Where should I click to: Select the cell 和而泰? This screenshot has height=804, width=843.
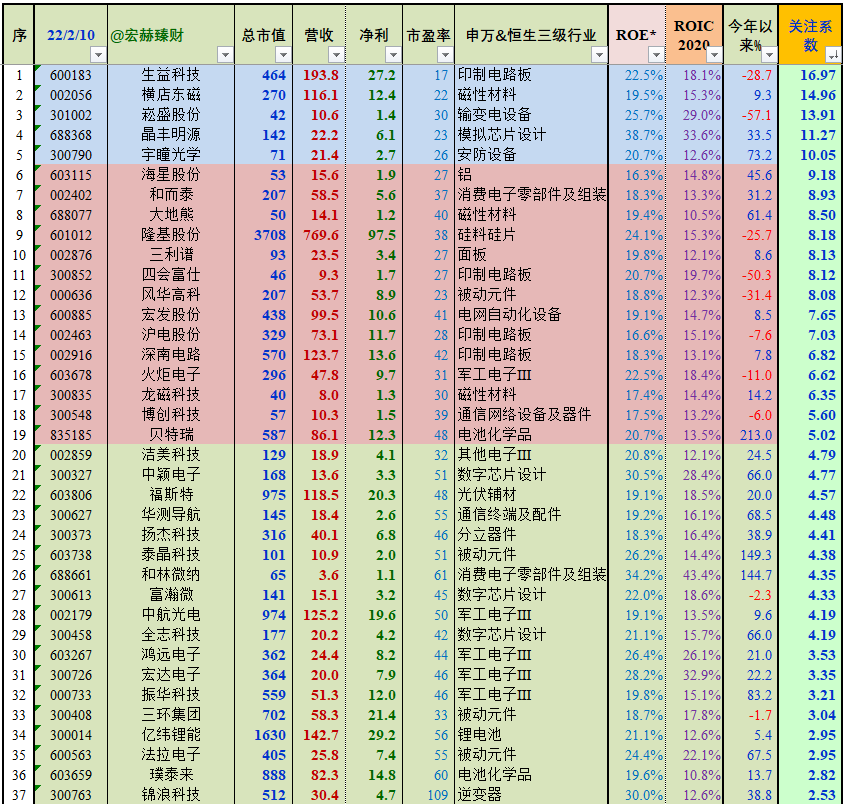click(171, 195)
